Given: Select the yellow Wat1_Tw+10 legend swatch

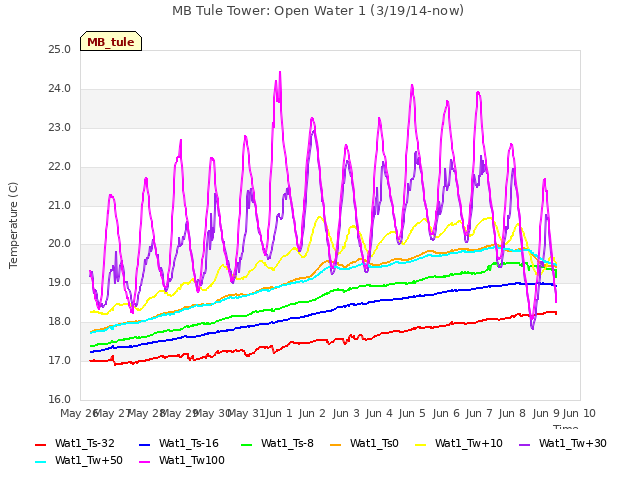Looking at the screenshot, I should (420, 444).
